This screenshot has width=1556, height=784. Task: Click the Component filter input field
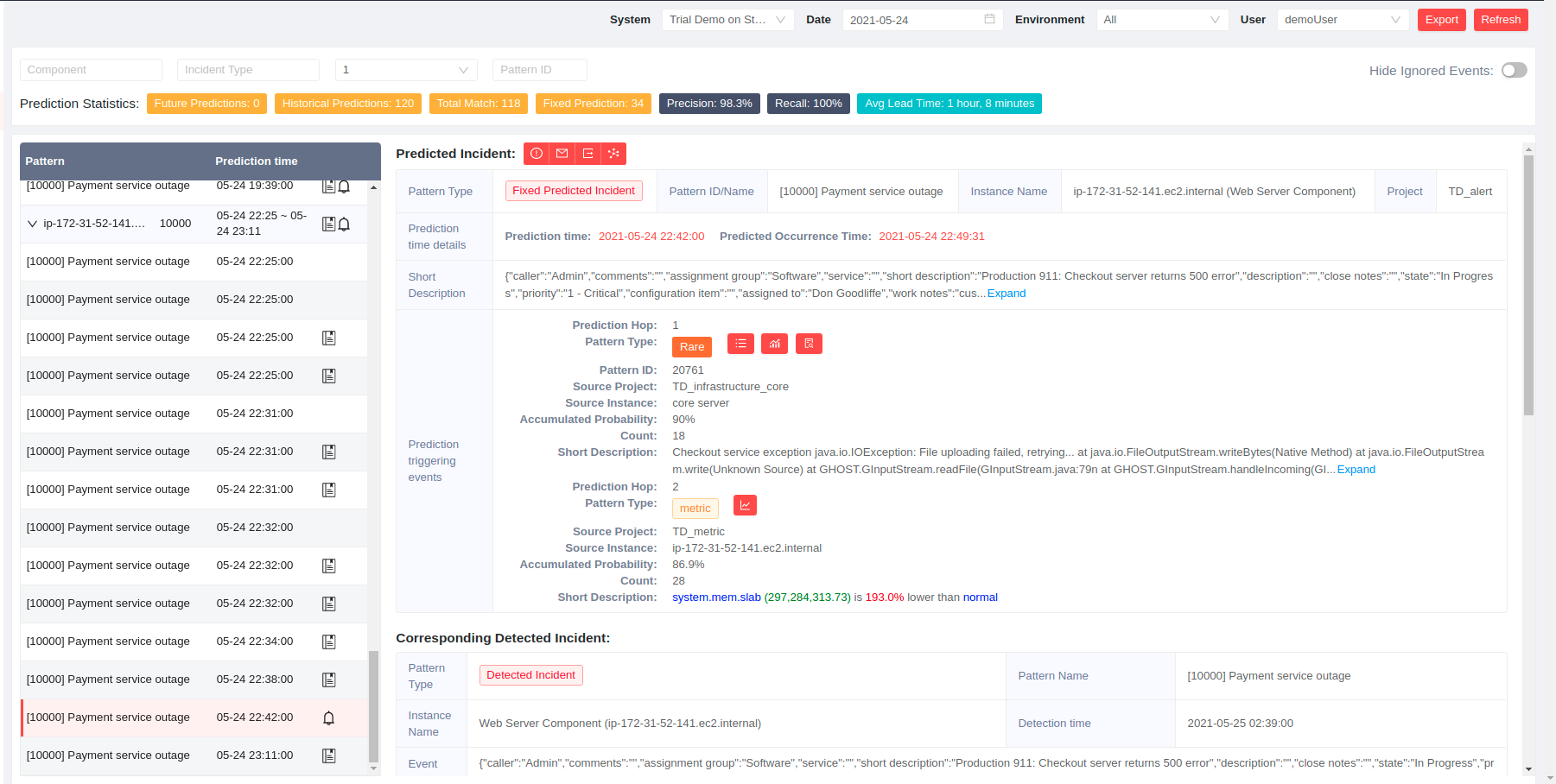(x=91, y=70)
